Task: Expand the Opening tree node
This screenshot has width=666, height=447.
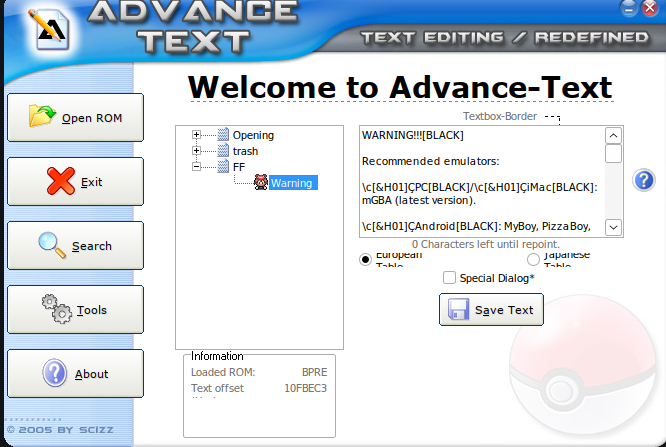Action: pyautogui.click(x=196, y=135)
